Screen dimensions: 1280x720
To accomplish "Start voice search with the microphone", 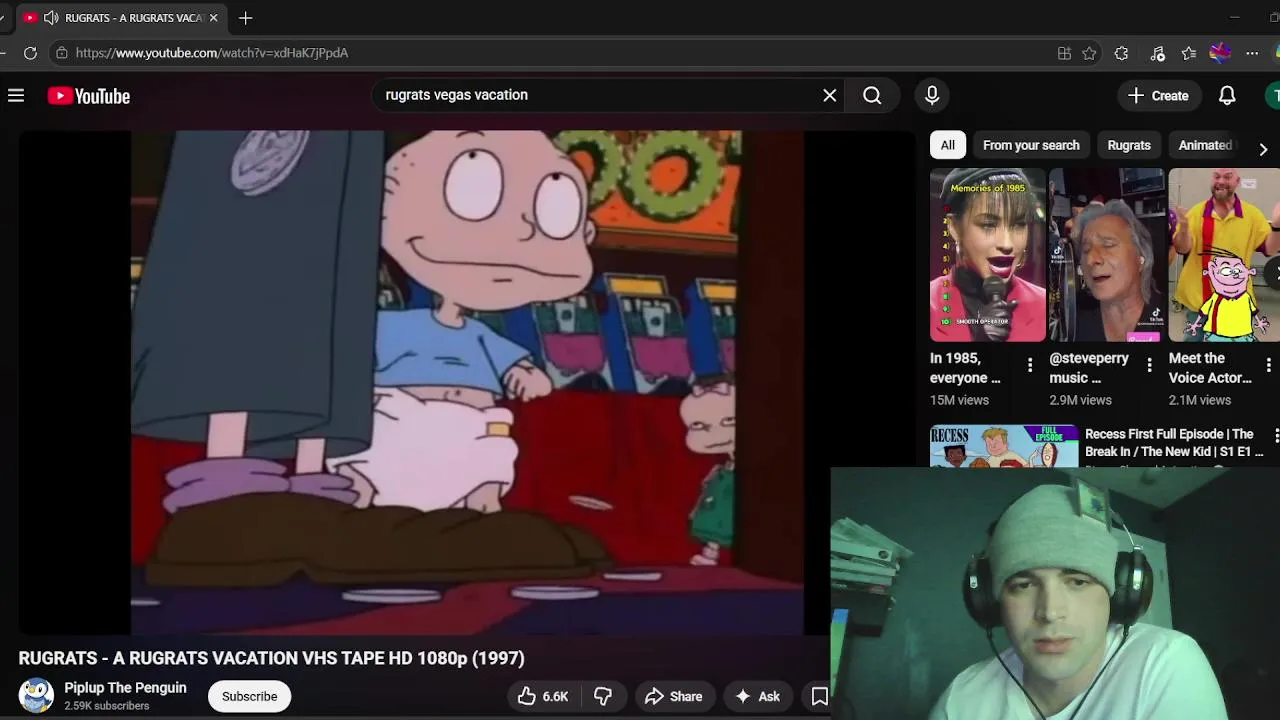I will [x=932, y=95].
